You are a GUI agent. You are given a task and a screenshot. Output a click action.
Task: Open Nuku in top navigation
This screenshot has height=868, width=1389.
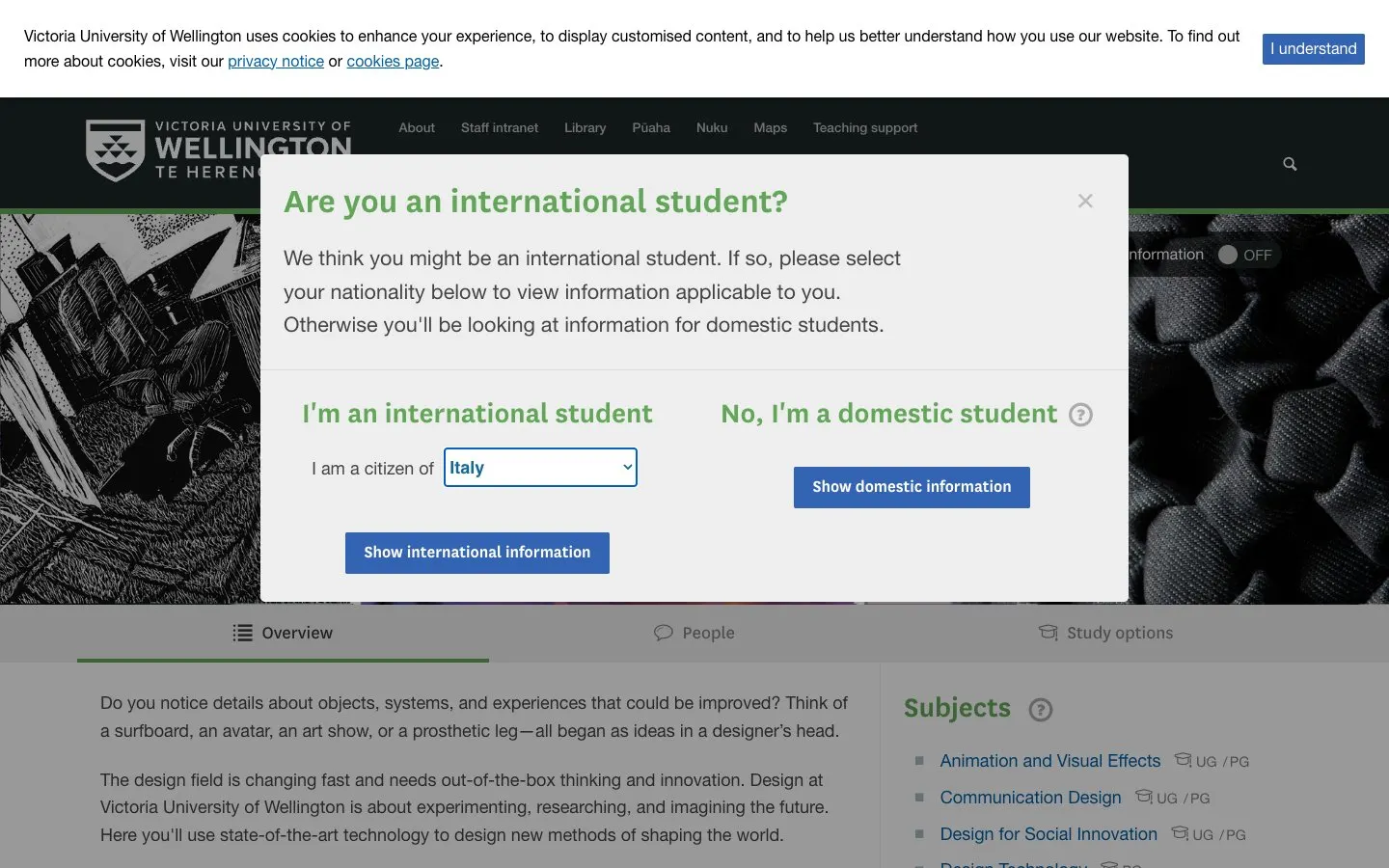(x=712, y=127)
